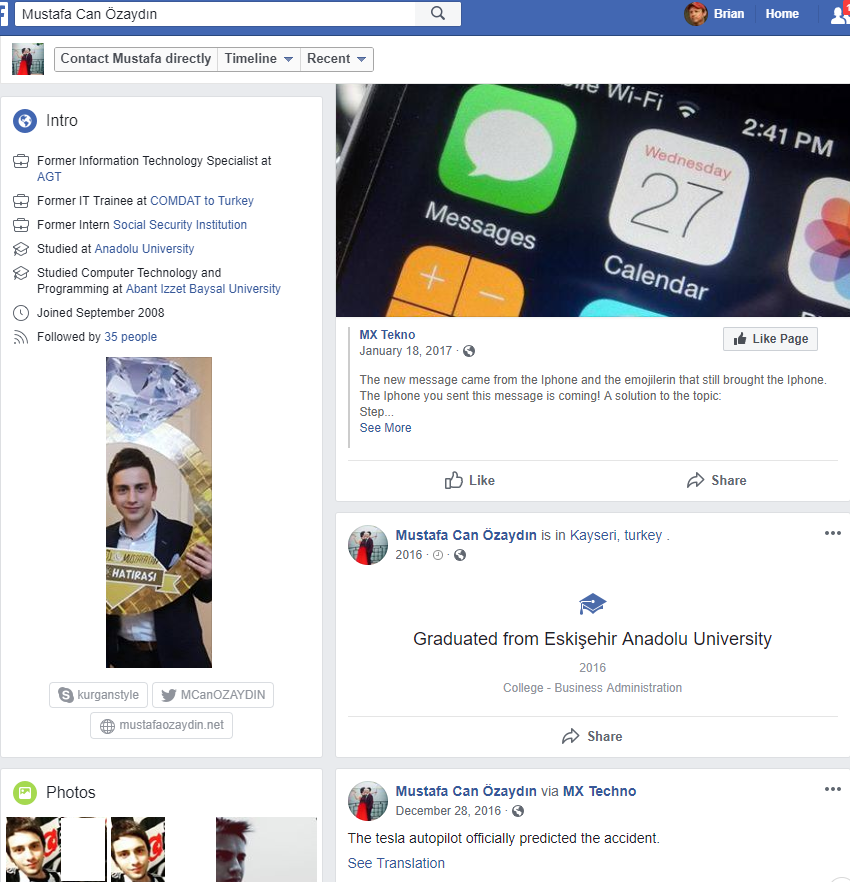Open the Recent dropdown
Image resolution: width=850 pixels, height=882 pixels.
(336, 59)
